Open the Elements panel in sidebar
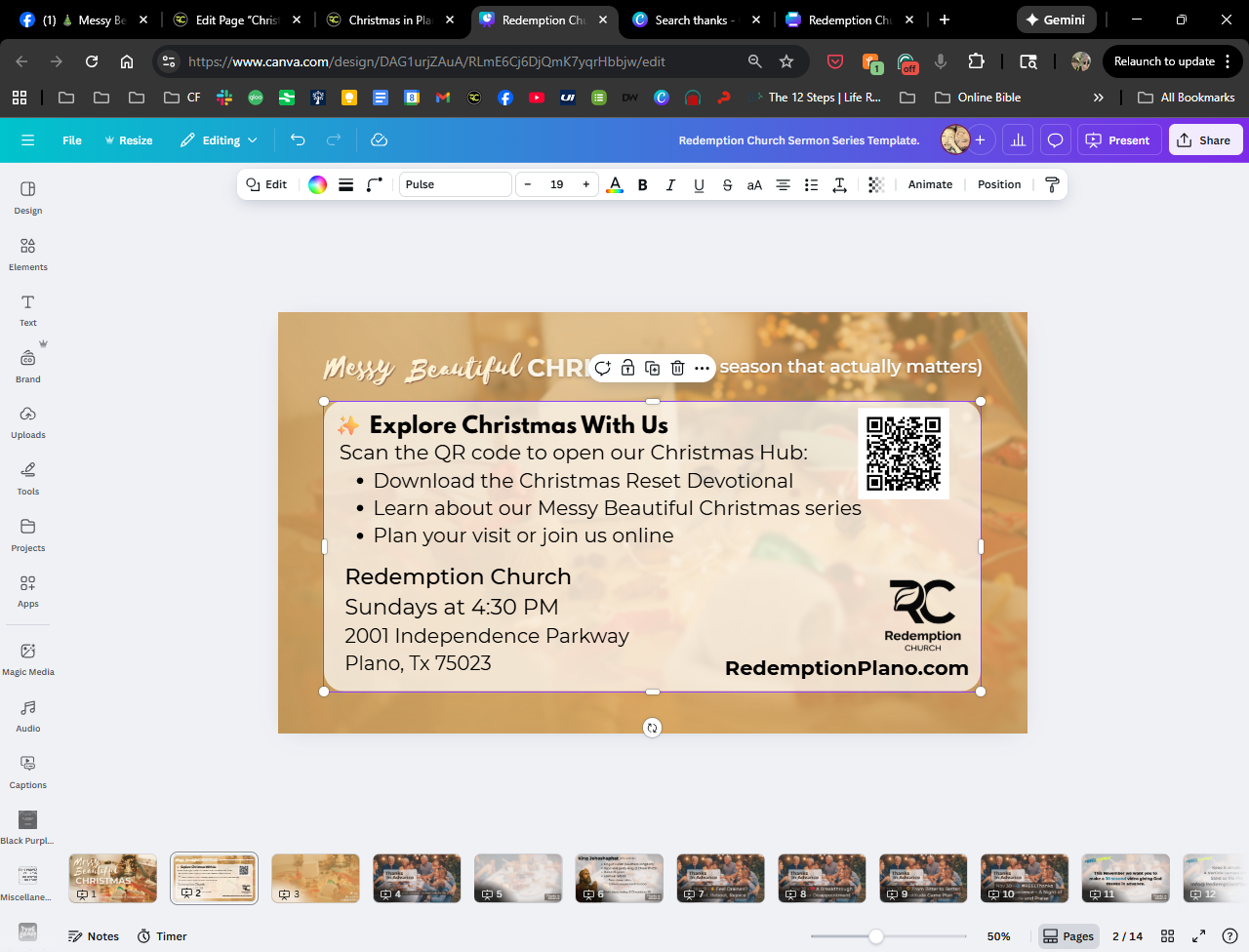The width and height of the screenshot is (1249, 952). pos(27,253)
